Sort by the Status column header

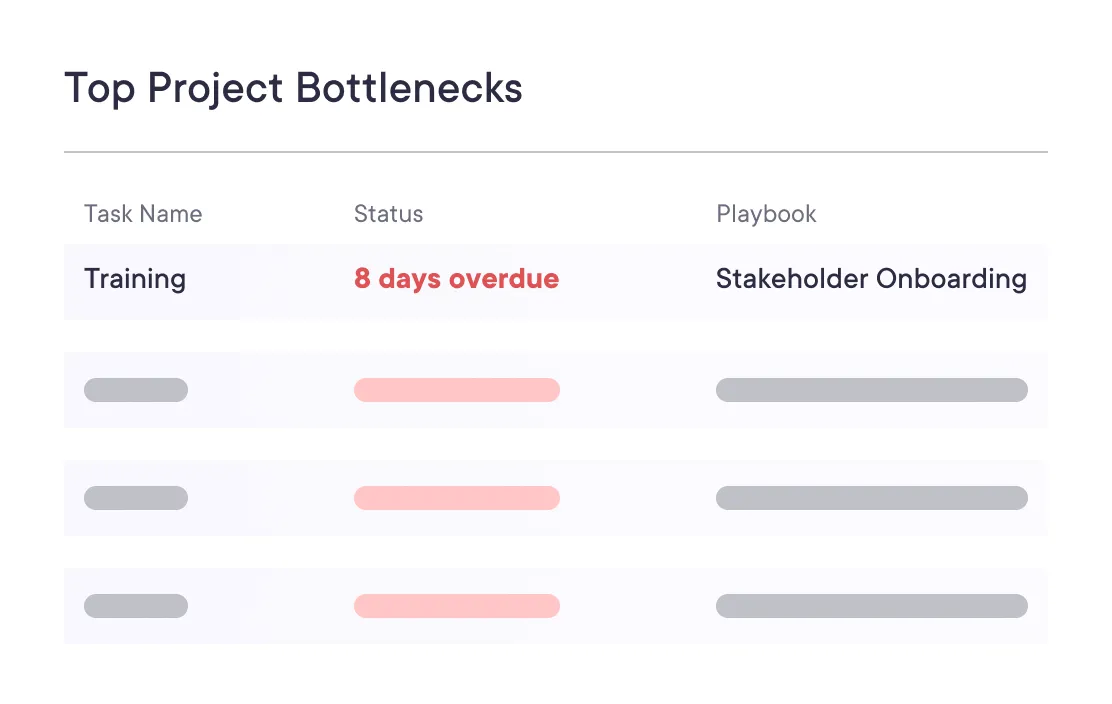[388, 214]
